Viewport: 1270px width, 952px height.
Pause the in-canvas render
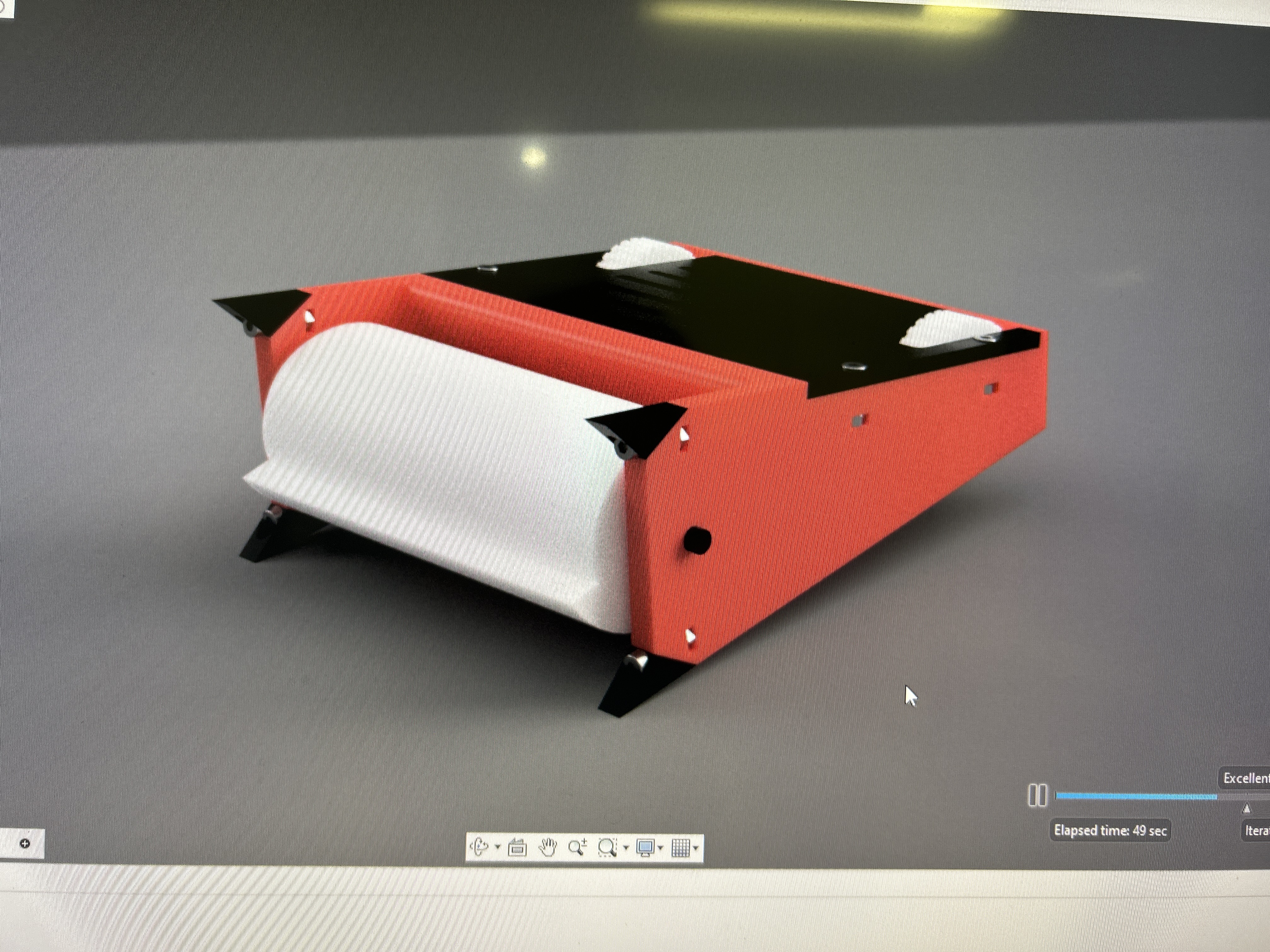(x=1037, y=795)
